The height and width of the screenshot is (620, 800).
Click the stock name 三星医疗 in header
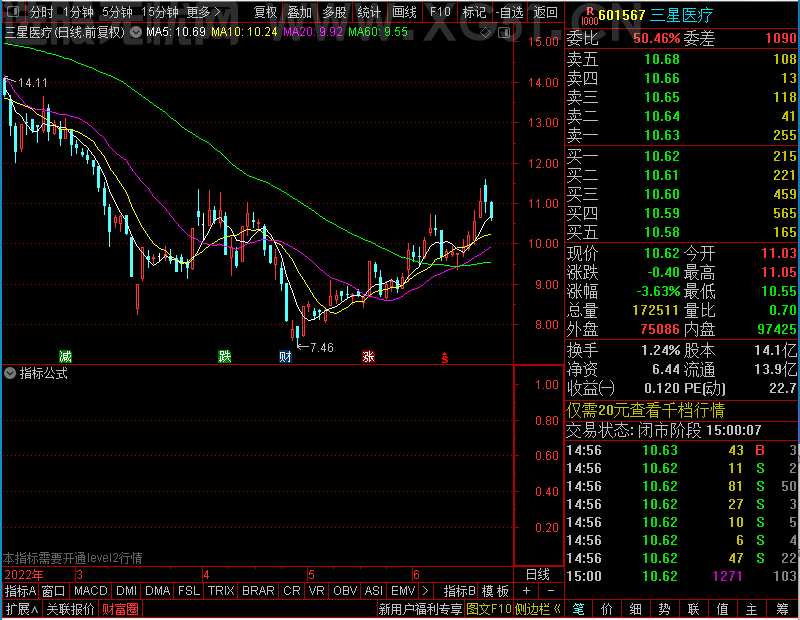pos(682,15)
